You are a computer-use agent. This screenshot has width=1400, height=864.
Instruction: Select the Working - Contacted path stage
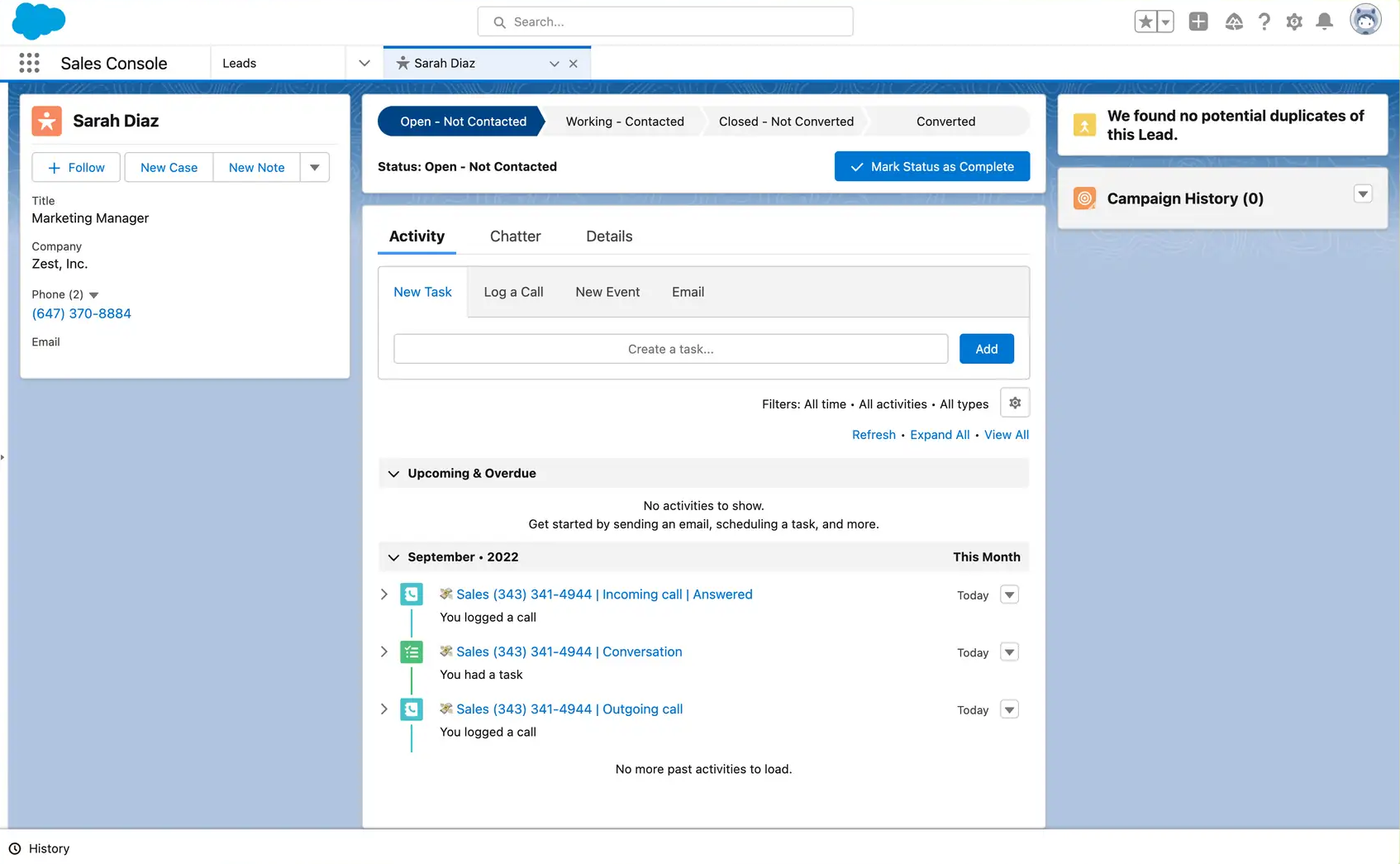tap(625, 122)
